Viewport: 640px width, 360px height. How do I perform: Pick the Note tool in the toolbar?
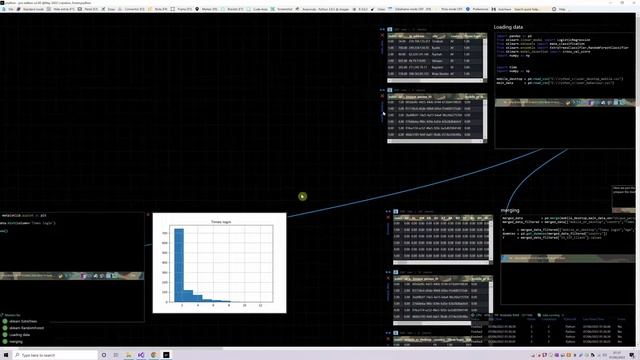click(158, 9)
